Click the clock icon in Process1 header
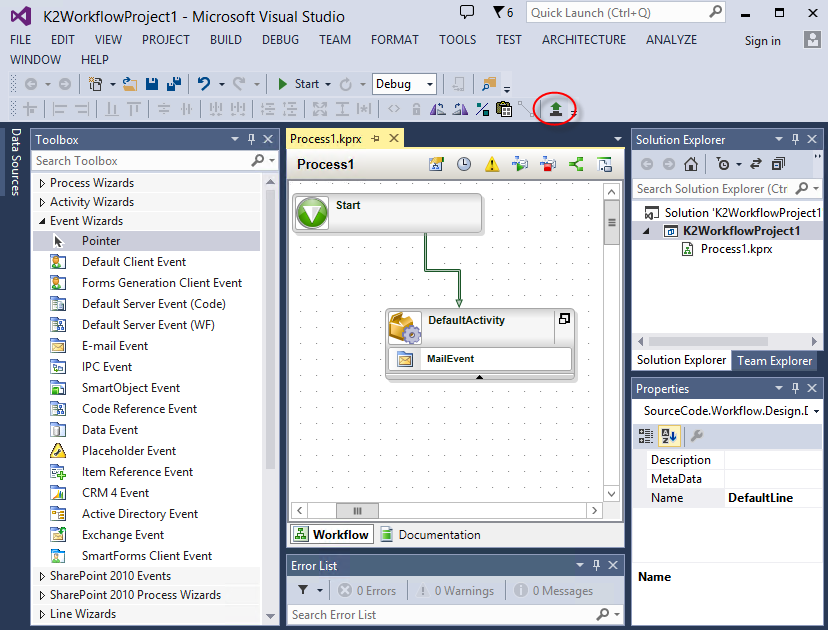 [x=464, y=164]
